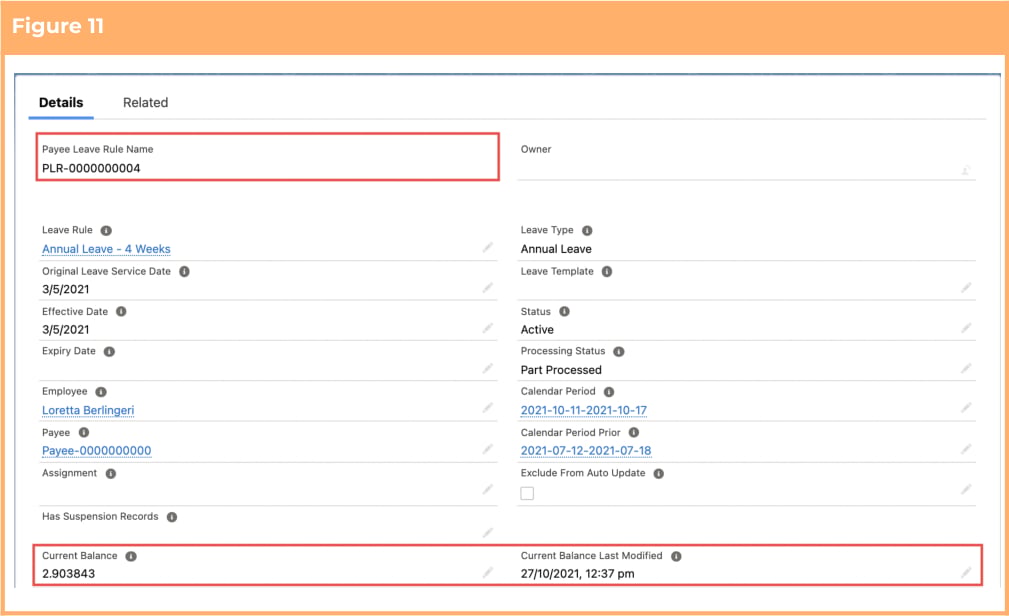The width and height of the screenshot is (1009, 616).
Task: Edit the Status field with pencil icon
Action: pos(966,328)
